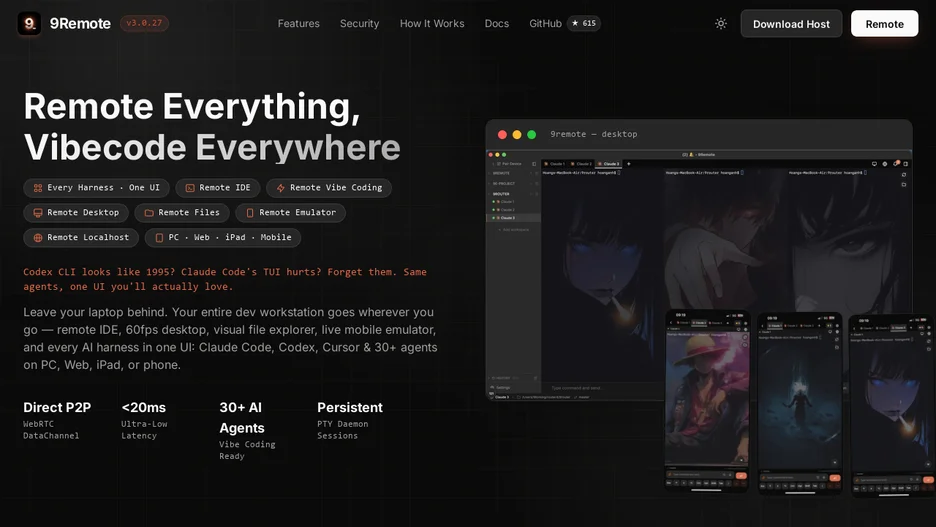This screenshot has height=527, width=936.
Task: Click the WebRTC DataChannel caption
Action: pyautogui.click(x=51, y=430)
